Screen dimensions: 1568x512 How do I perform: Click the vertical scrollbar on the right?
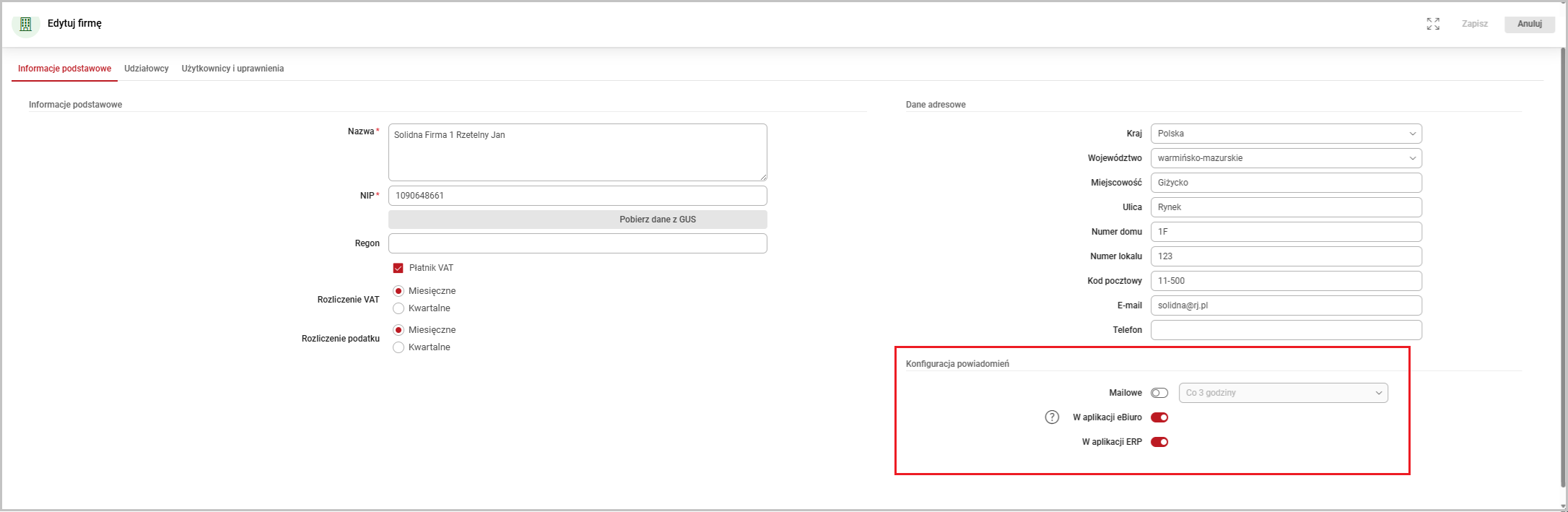1562,267
